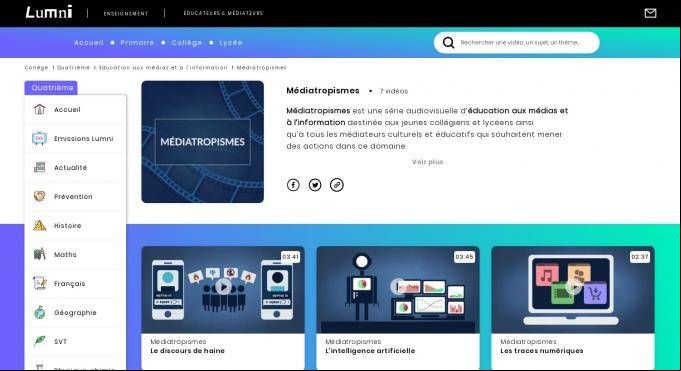Select the Géographie globe icon
The height and width of the screenshot is (371, 681).
[40, 312]
